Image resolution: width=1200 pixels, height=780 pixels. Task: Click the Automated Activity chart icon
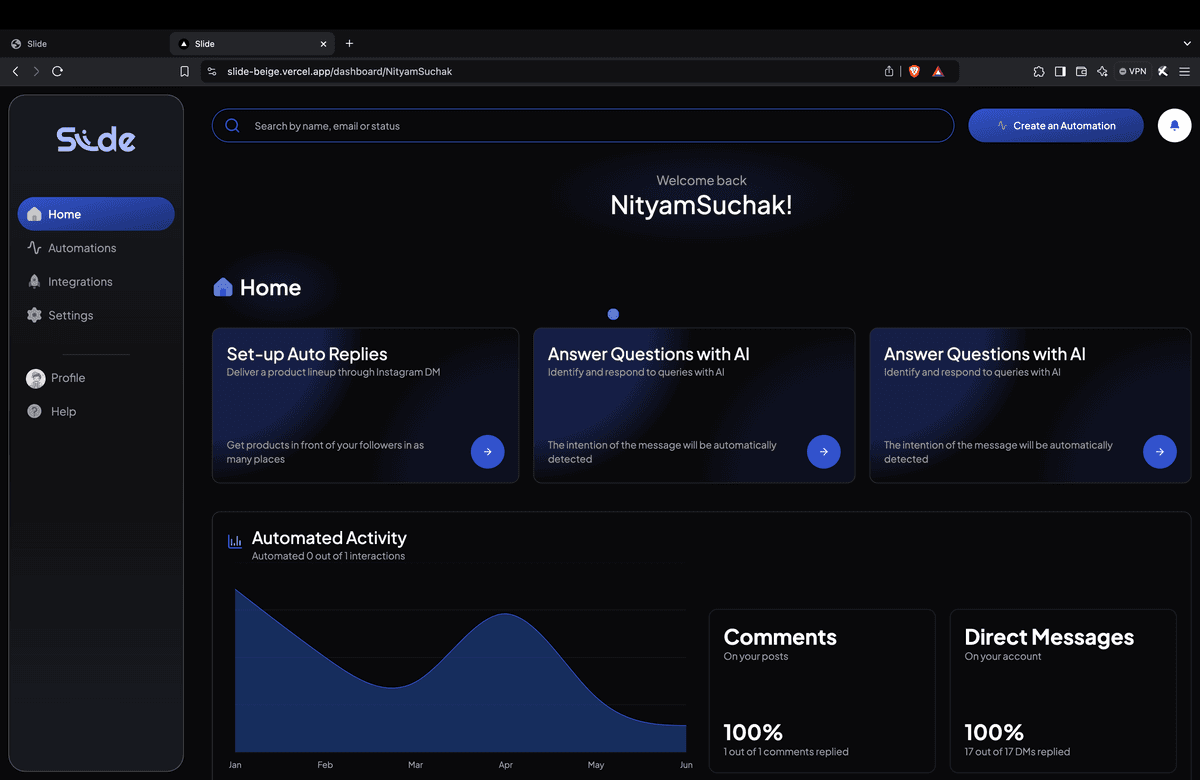pyautogui.click(x=234, y=540)
